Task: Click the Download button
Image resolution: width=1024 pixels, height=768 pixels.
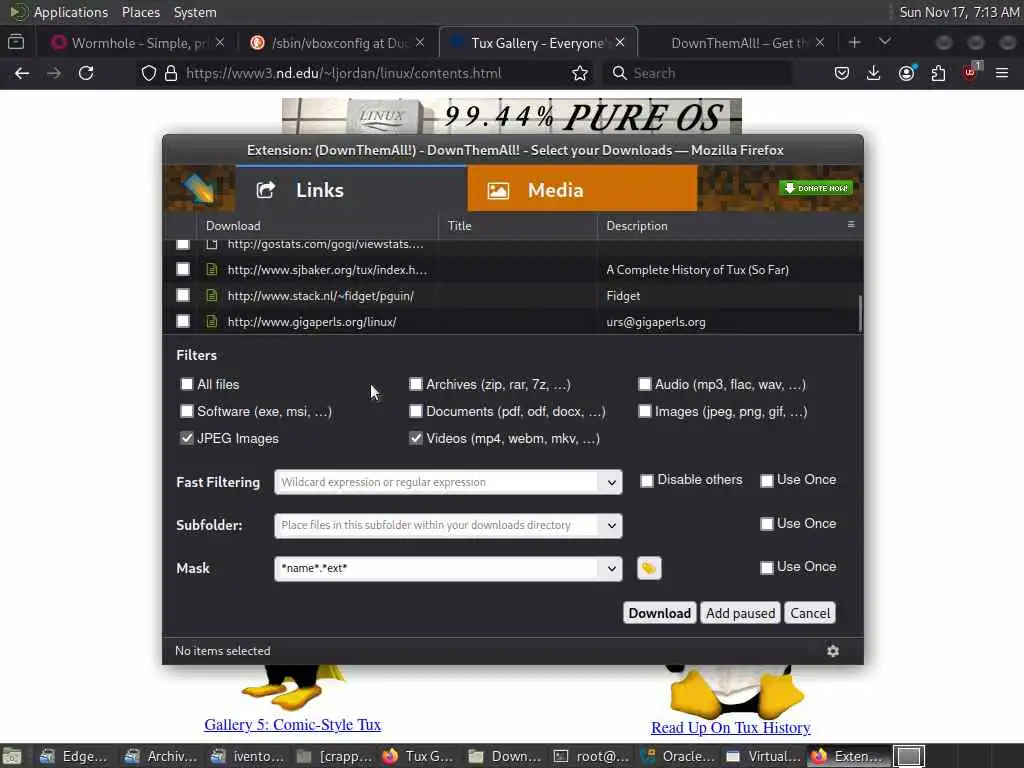Action: (660, 613)
